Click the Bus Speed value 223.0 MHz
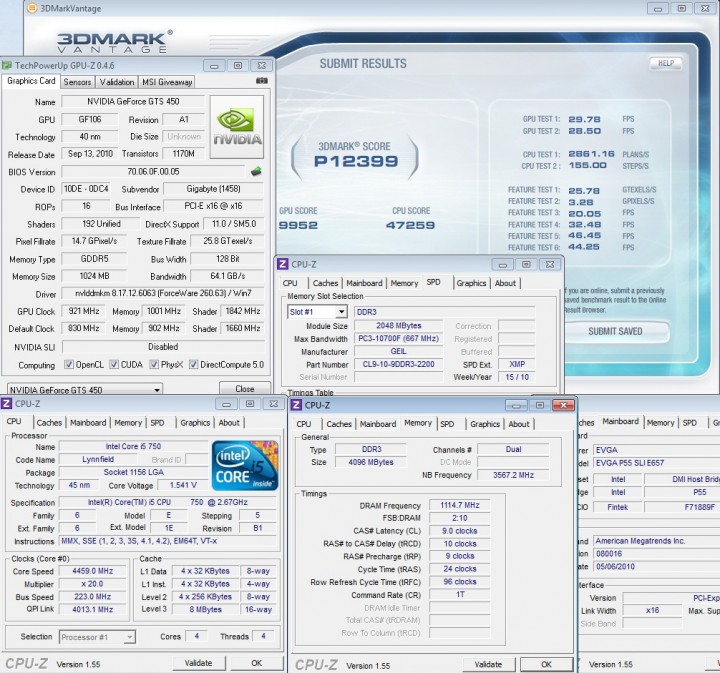 pyautogui.click(x=93, y=597)
